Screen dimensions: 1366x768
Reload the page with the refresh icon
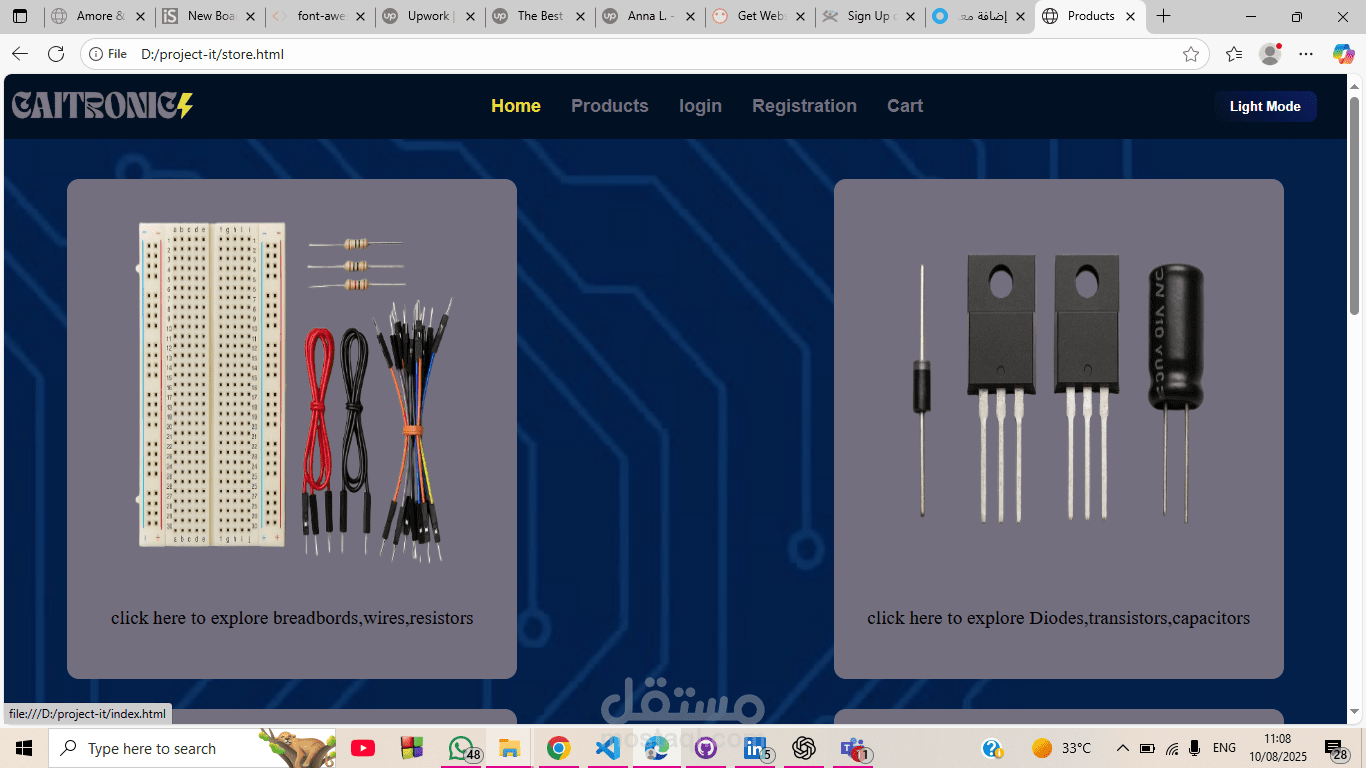coord(56,54)
